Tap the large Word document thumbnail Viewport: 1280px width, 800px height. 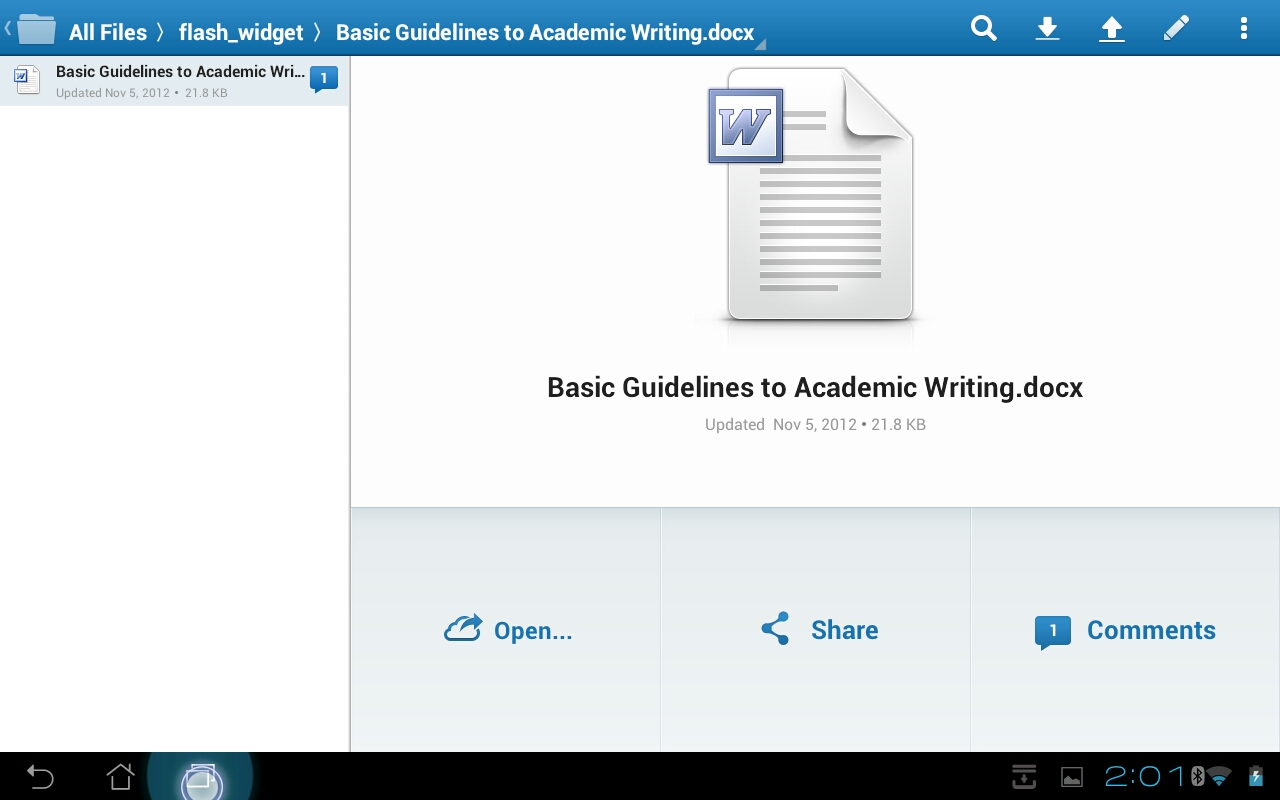pos(812,195)
